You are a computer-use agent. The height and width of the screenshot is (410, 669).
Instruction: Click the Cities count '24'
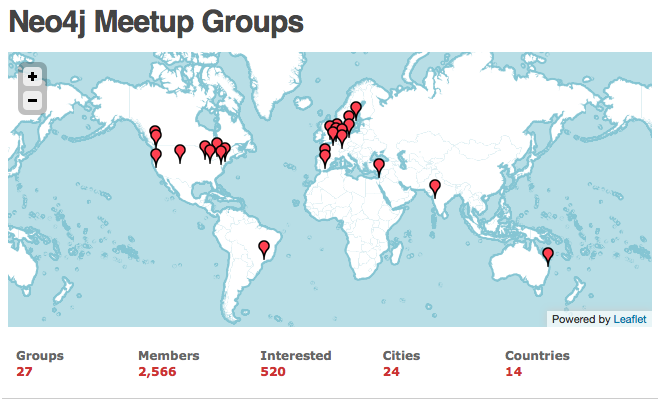coord(391,372)
